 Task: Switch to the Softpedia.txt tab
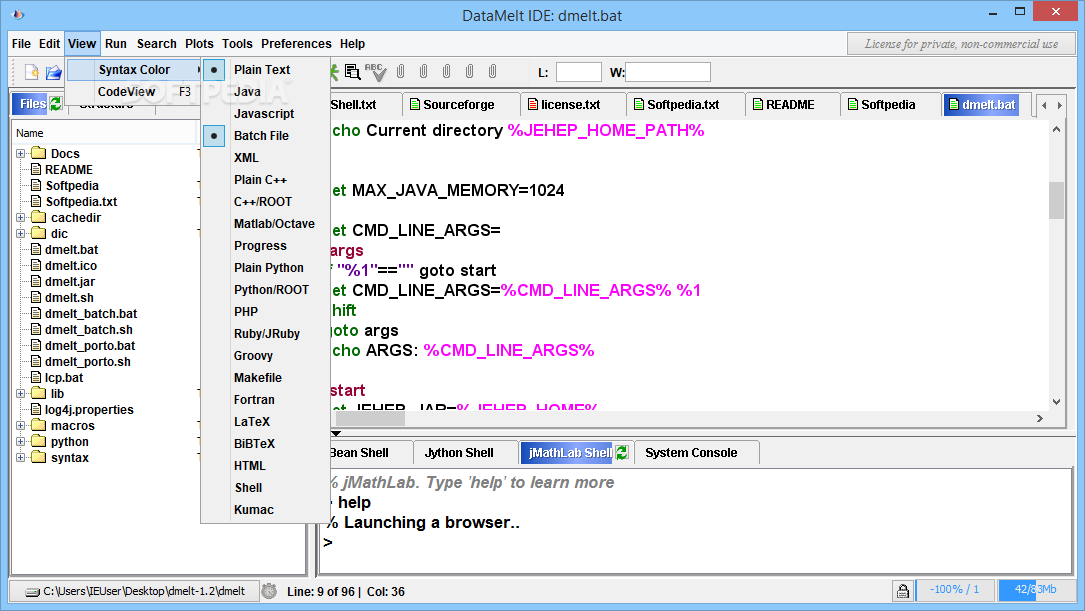click(x=683, y=104)
